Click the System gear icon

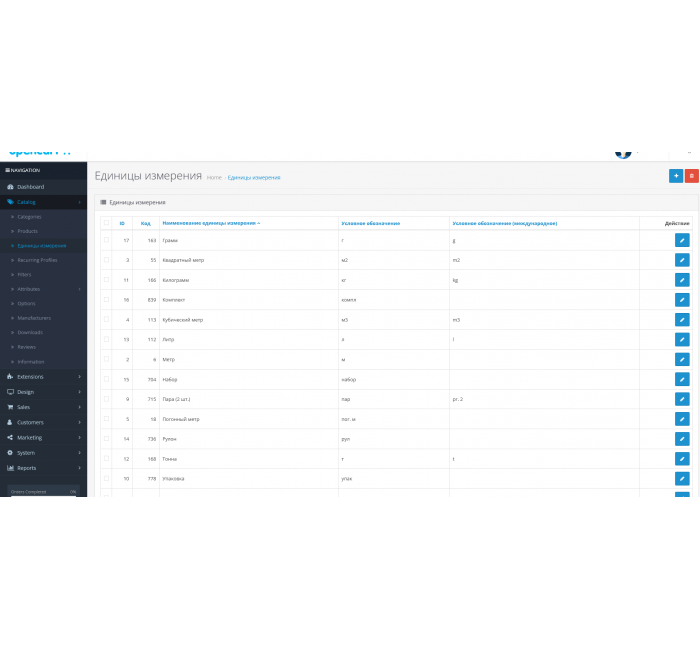click(x=10, y=453)
